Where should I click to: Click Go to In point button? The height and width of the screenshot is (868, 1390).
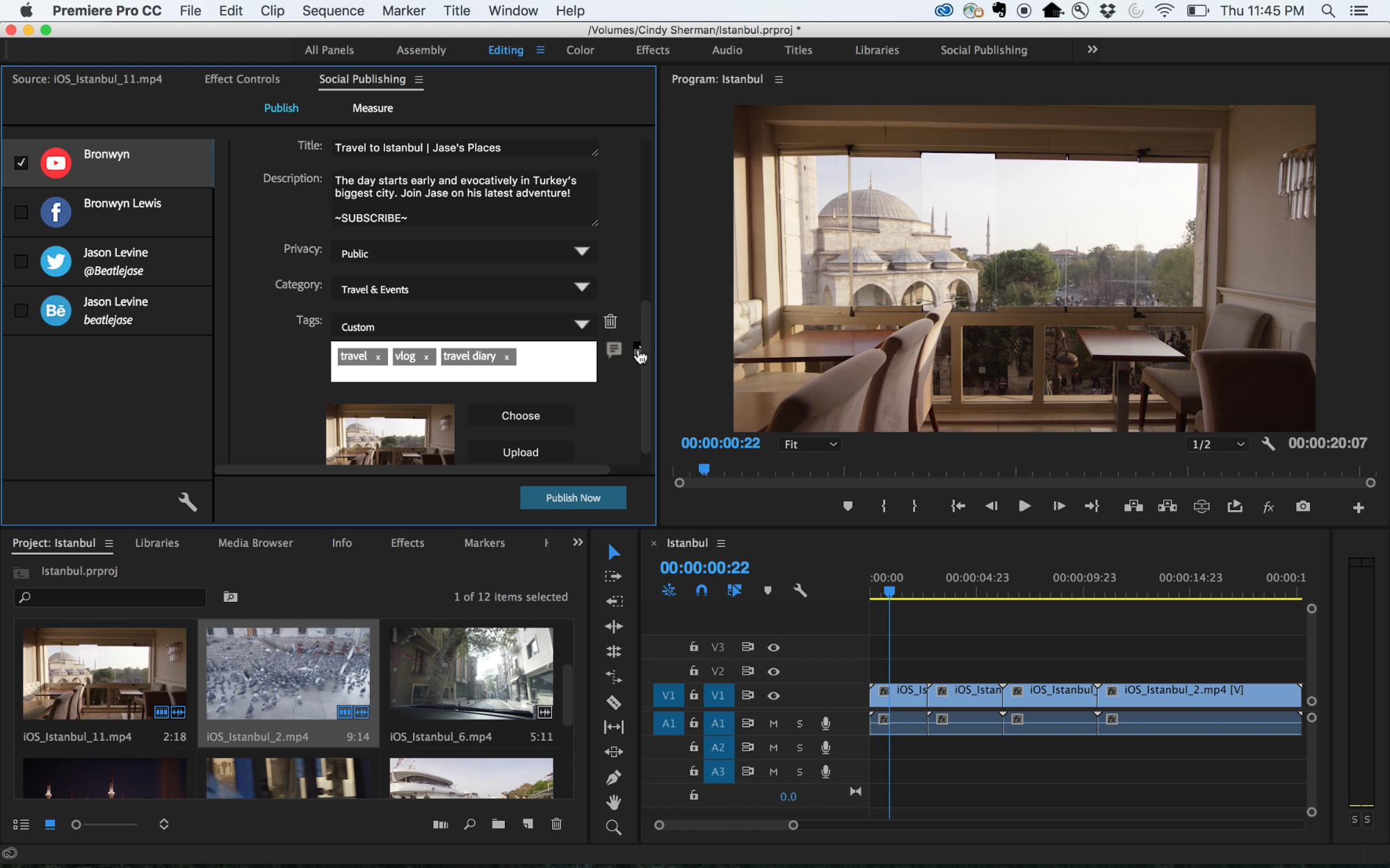[x=957, y=507]
